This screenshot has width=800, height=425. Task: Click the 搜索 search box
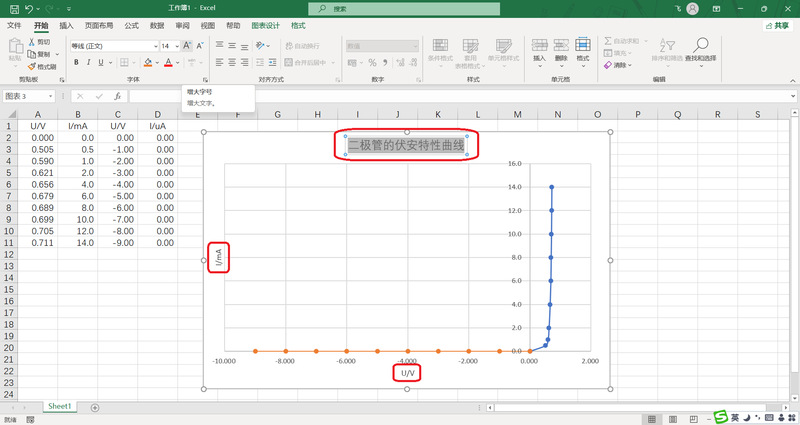point(404,9)
